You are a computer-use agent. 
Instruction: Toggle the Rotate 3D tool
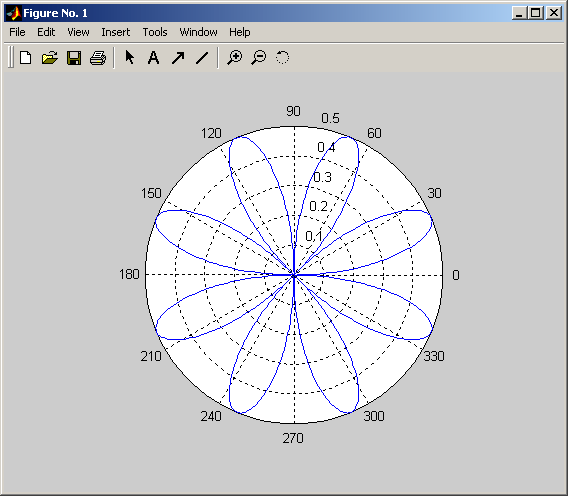283,57
